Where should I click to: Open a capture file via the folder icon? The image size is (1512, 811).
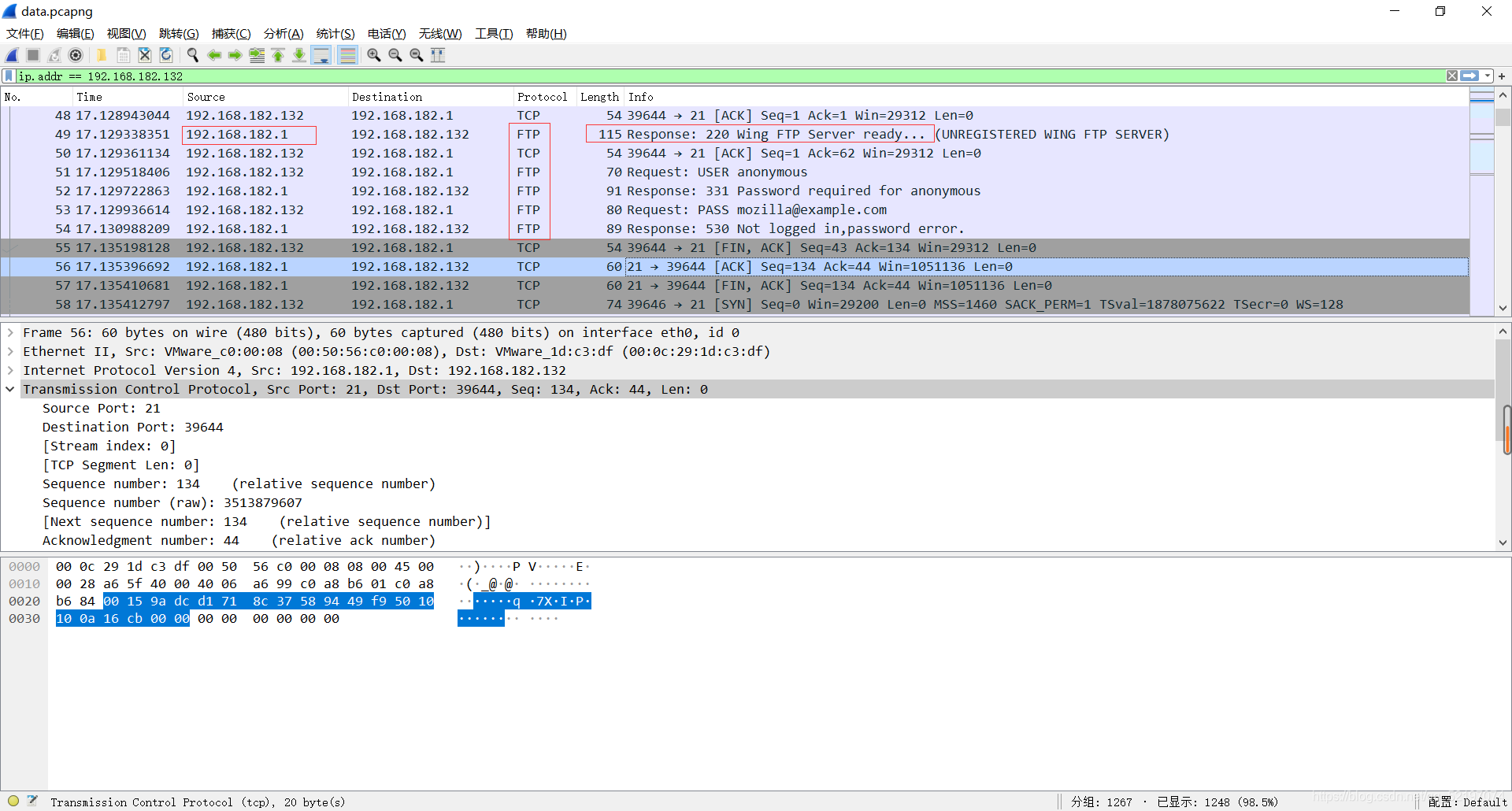click(x=102, y=55)
